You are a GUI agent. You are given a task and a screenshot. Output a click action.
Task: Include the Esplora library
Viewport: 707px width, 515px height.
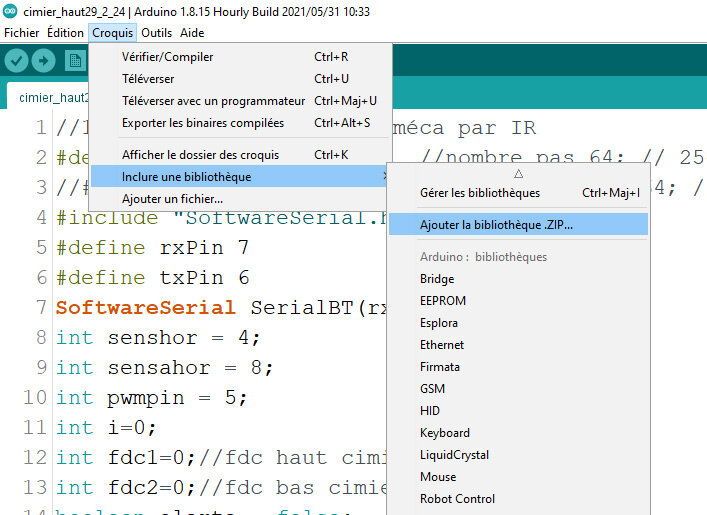click(518, 323)
